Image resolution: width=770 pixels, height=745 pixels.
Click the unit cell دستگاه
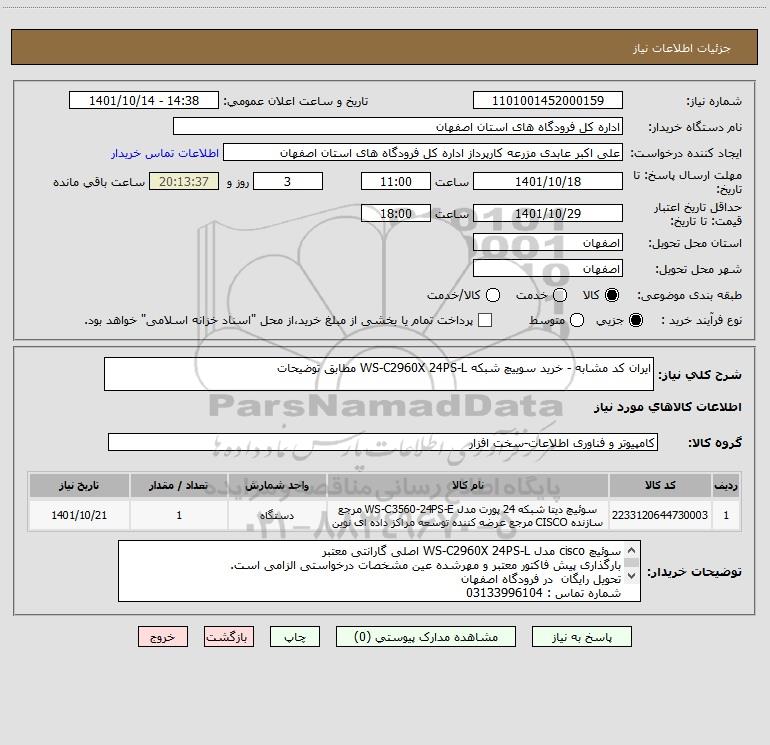(277, 515)
